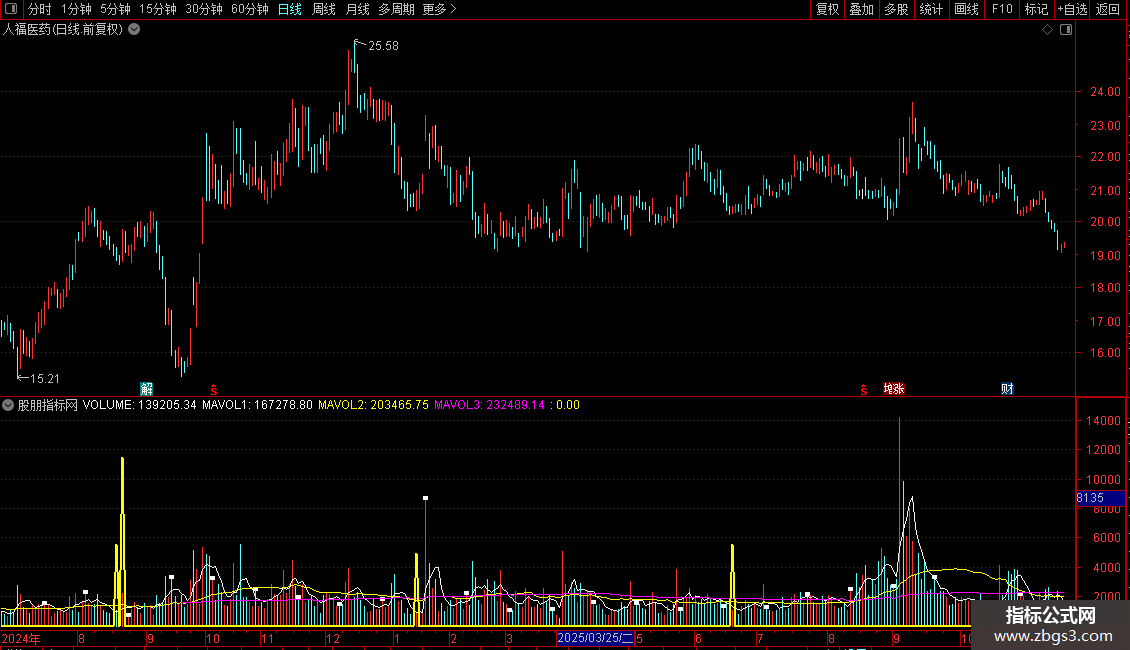
Task: Expand 更多 period options
Action: 440,9
